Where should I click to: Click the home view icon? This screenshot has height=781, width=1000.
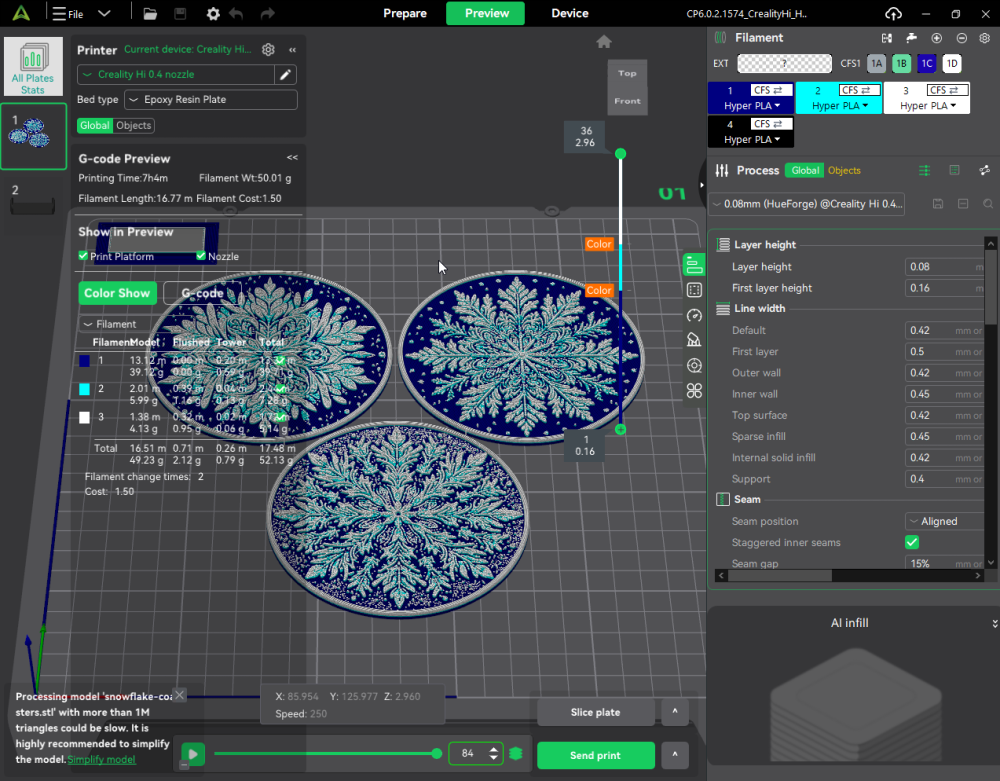(604, 42)
